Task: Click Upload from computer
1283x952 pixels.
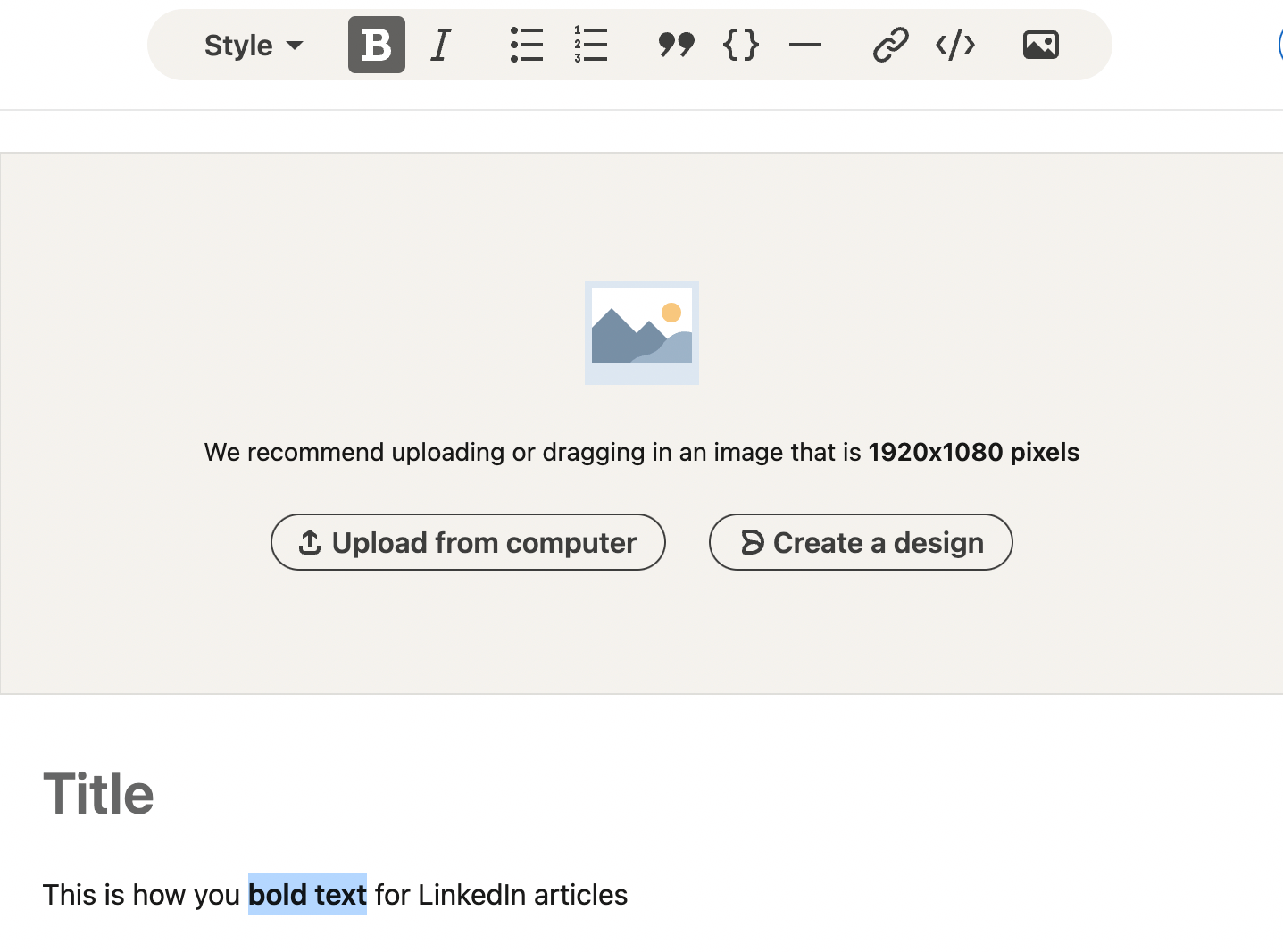Action: click(468, 542)
